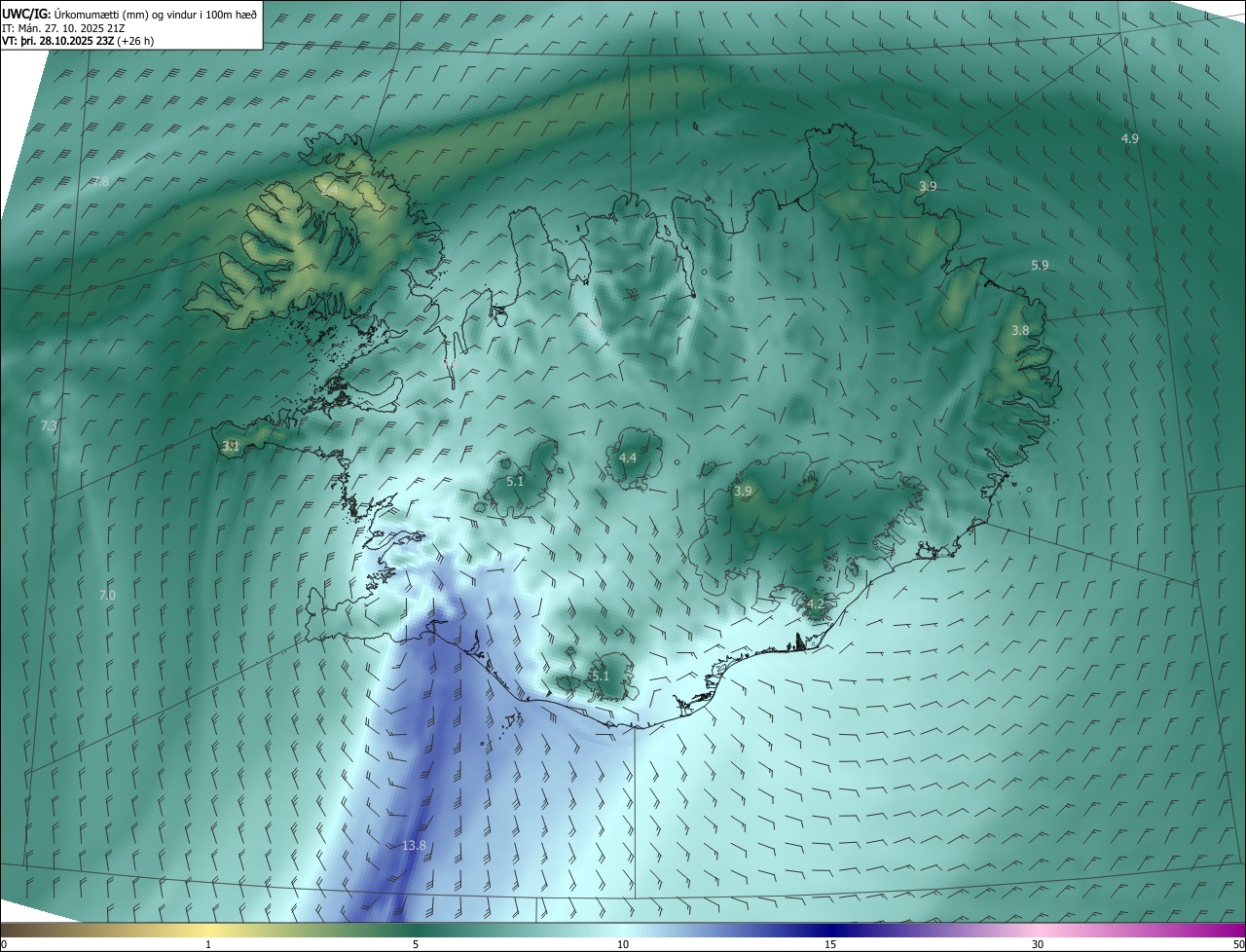Click the 7.0 value label
1246x952 pixels.
click(x=107, y=595)
